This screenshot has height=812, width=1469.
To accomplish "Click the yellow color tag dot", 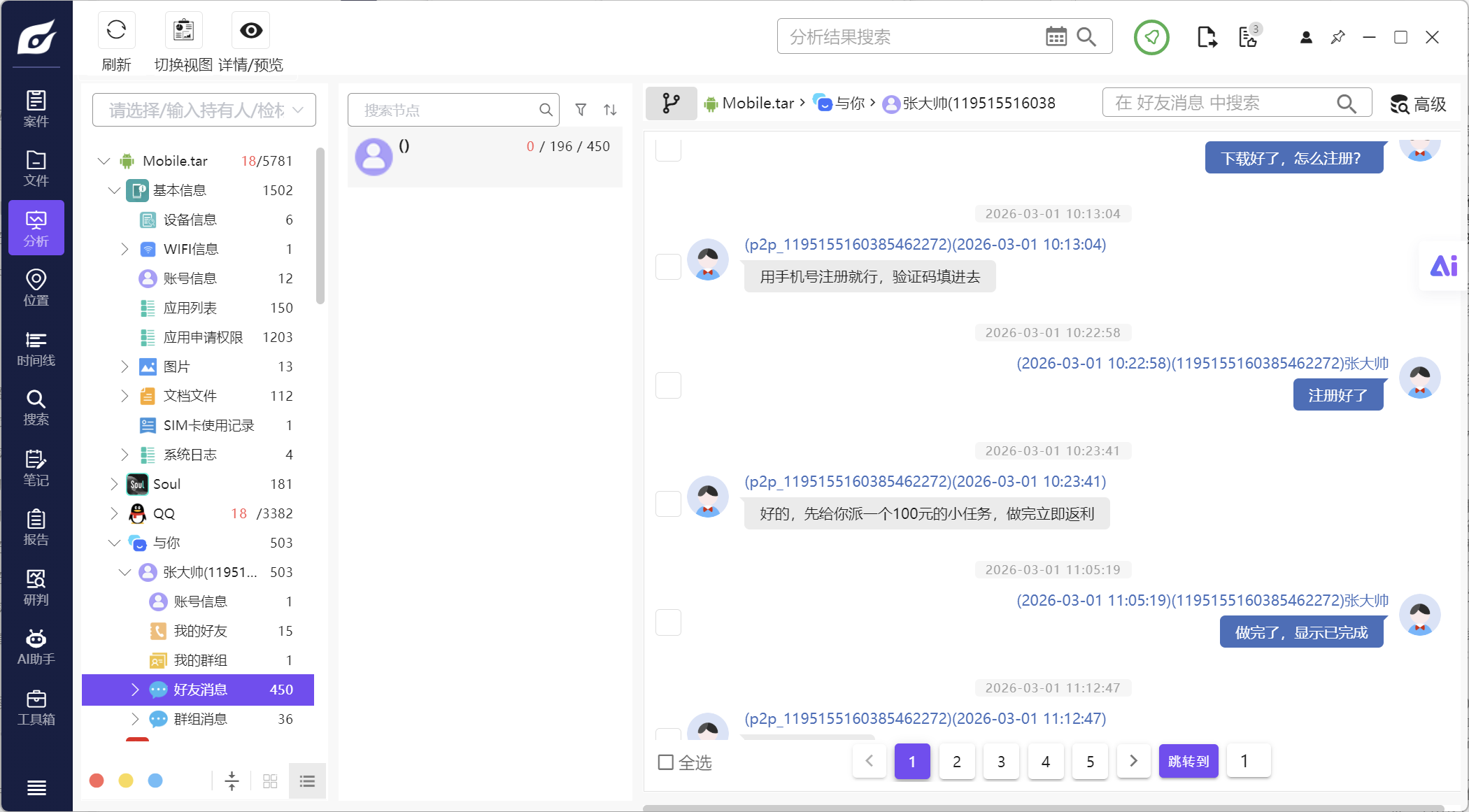I will [x=126, y=781].
